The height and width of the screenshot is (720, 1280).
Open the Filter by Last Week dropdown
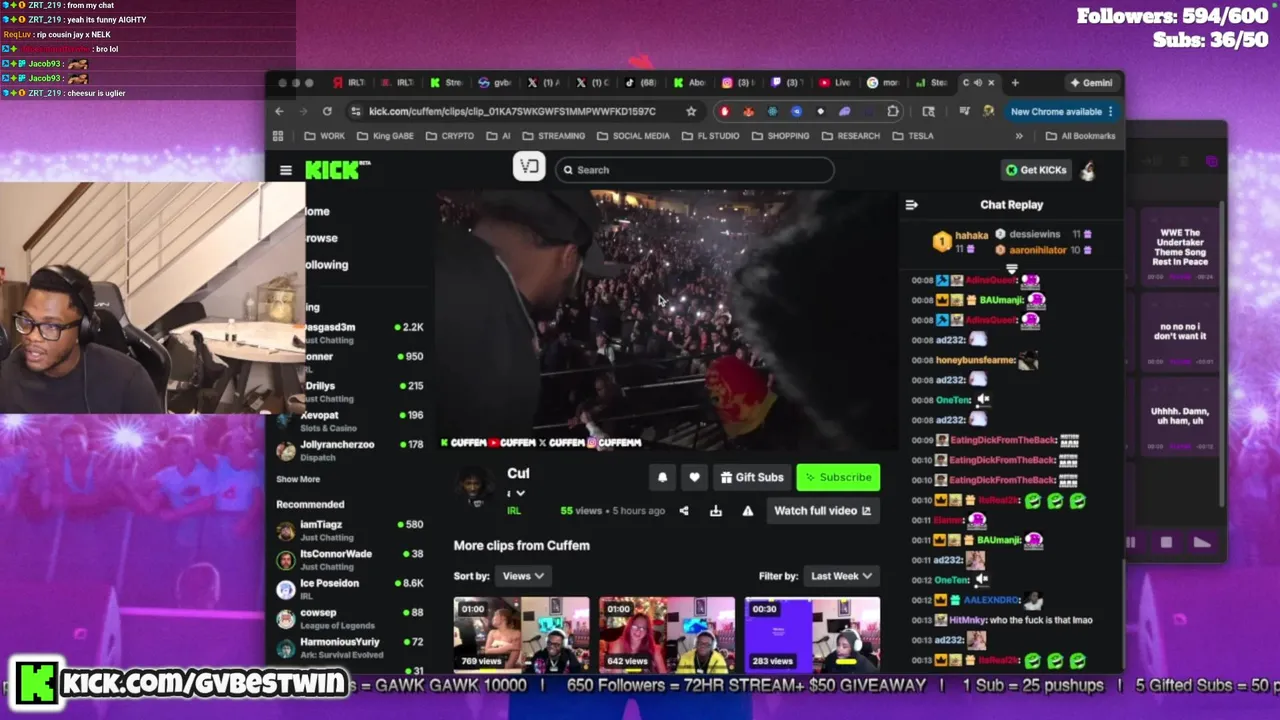(x=841, y=576)
